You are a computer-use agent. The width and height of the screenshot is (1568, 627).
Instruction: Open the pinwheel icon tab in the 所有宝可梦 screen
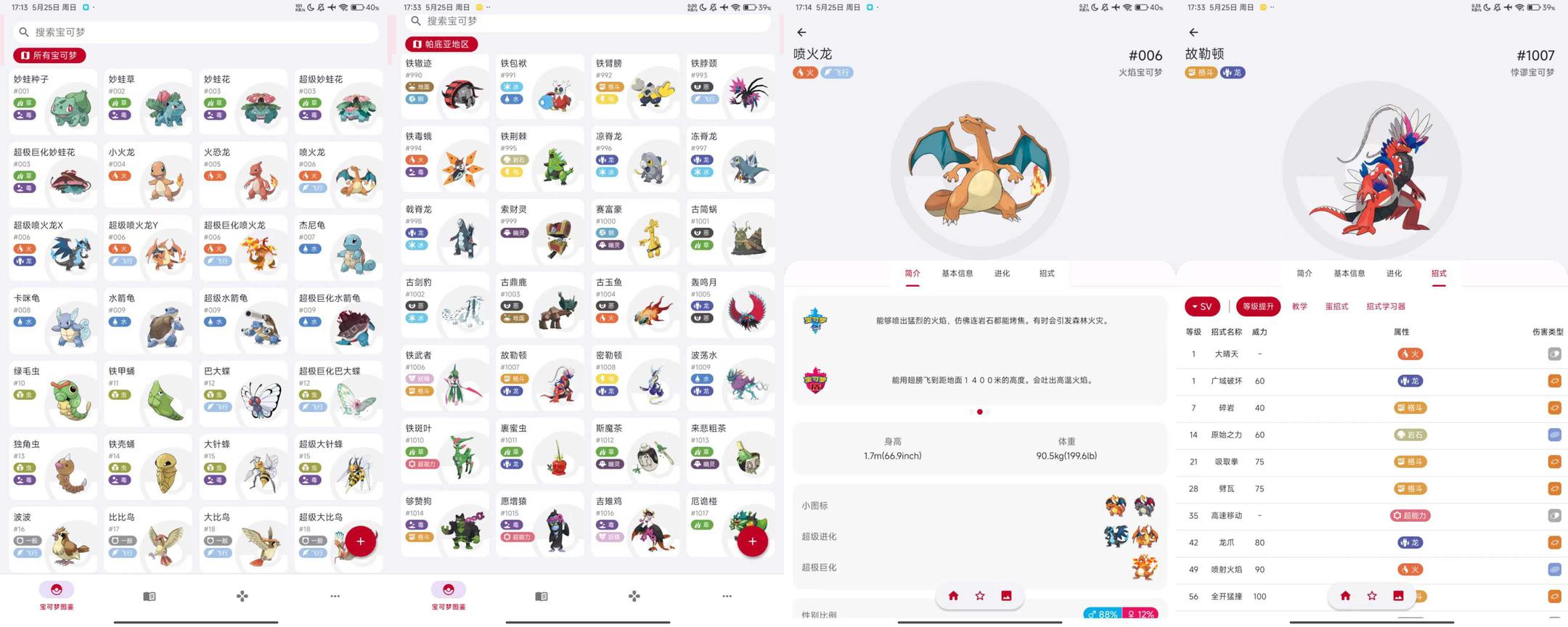[242, 597]
